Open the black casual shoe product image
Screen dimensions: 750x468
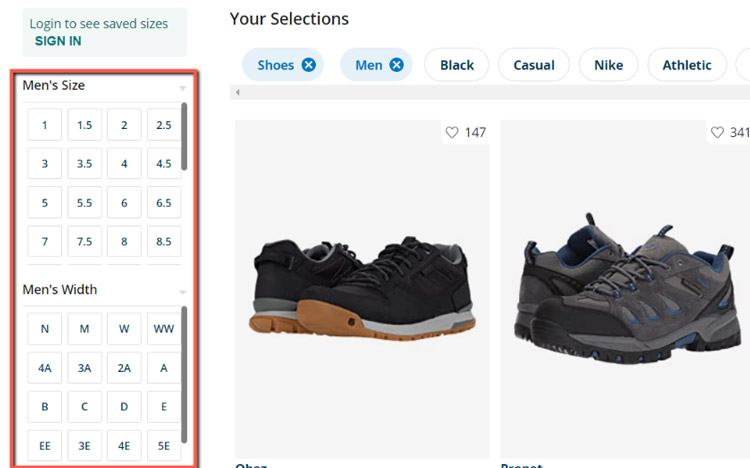tap(361, 287)
